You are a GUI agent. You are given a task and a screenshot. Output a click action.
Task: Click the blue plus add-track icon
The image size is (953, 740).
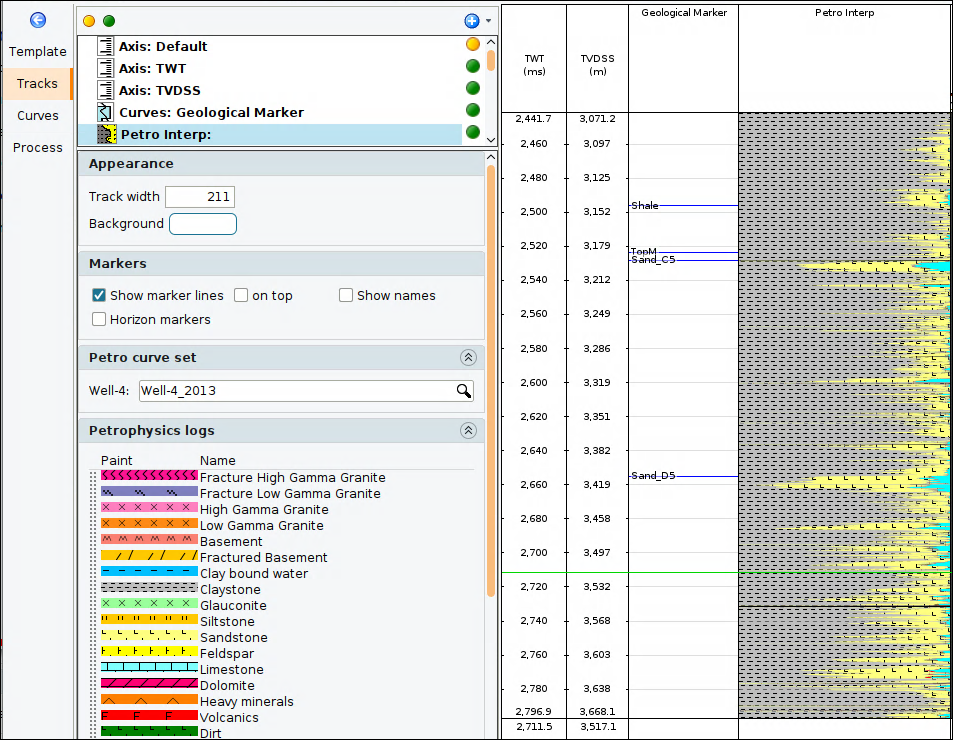click(472, 21)
